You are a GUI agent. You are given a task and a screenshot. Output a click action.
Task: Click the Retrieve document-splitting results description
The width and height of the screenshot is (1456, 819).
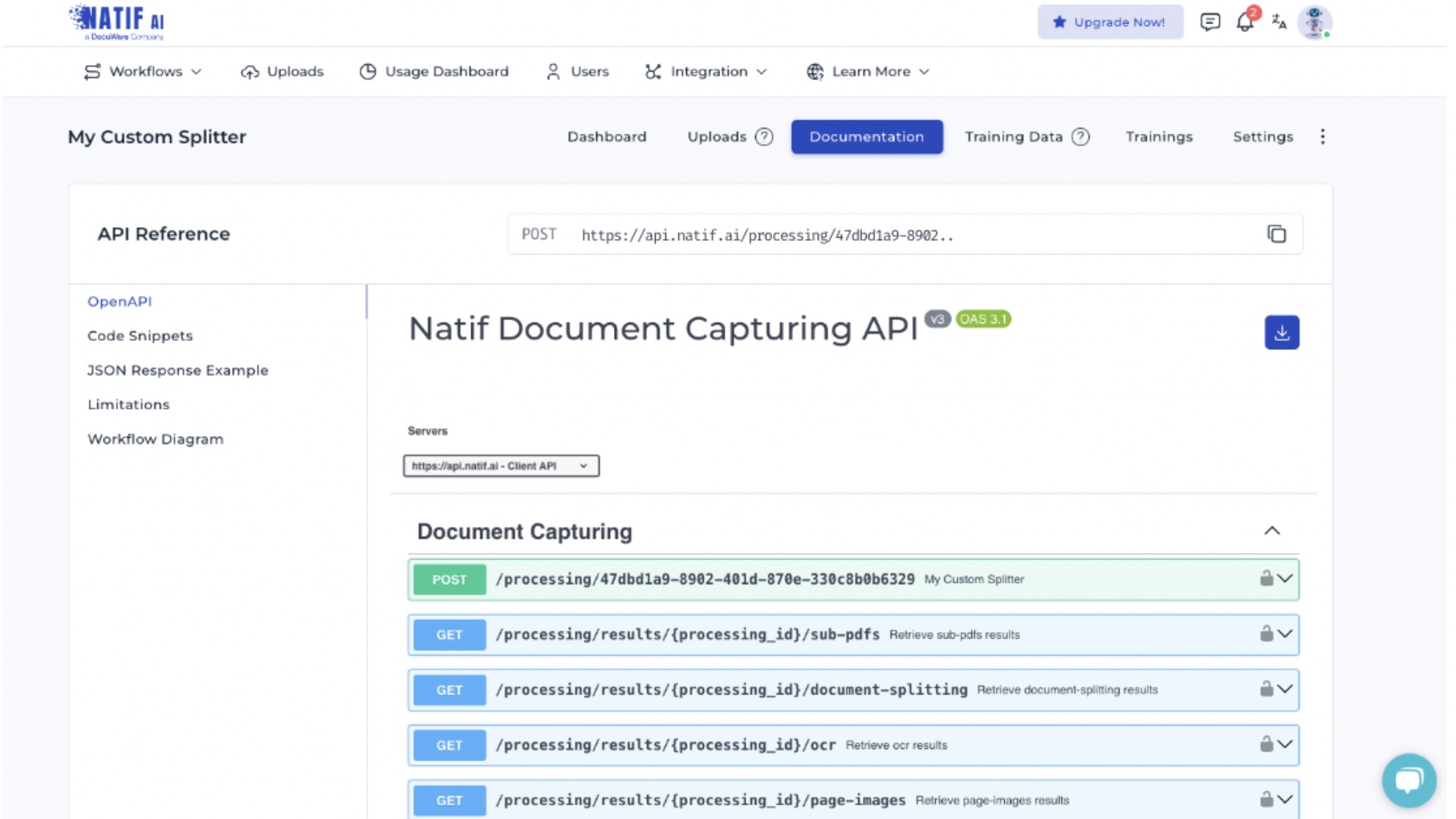pos(1067,690)
